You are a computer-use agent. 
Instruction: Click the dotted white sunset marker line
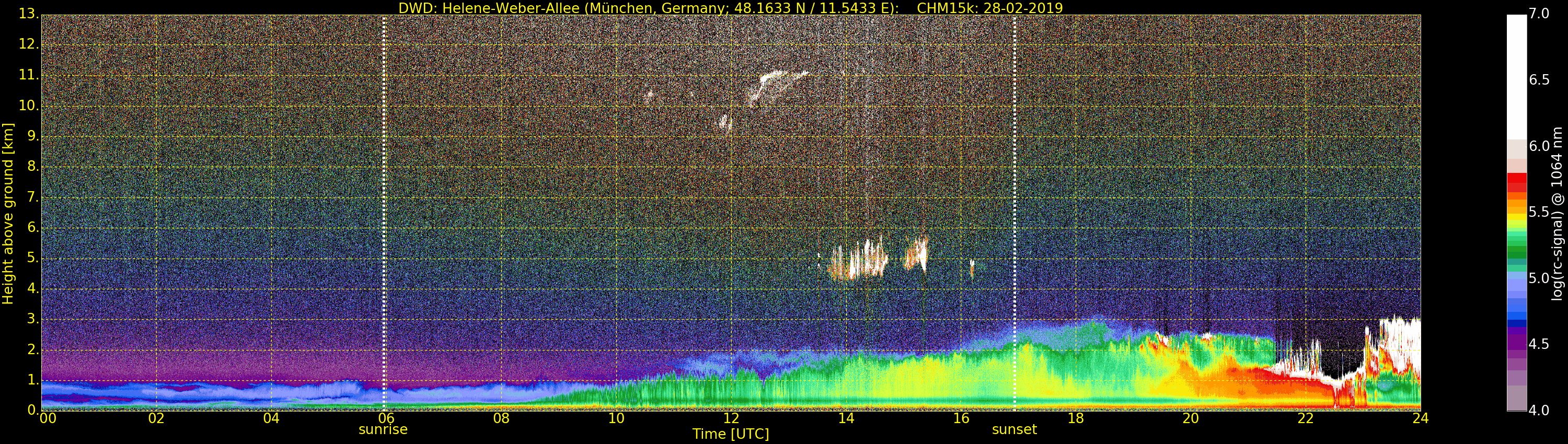[x=1014, y=213]
